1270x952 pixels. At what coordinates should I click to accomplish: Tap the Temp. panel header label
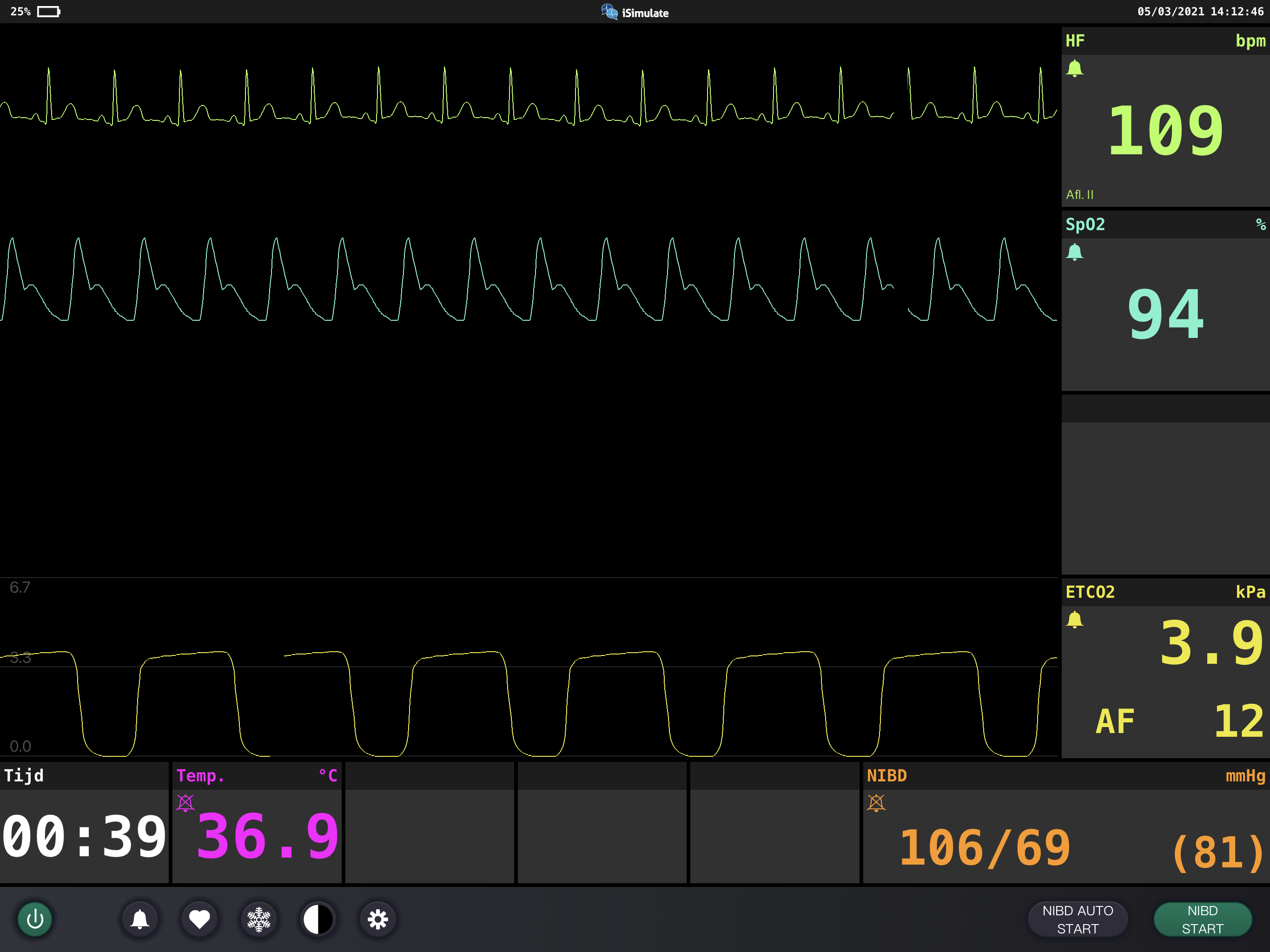(200, 776)
